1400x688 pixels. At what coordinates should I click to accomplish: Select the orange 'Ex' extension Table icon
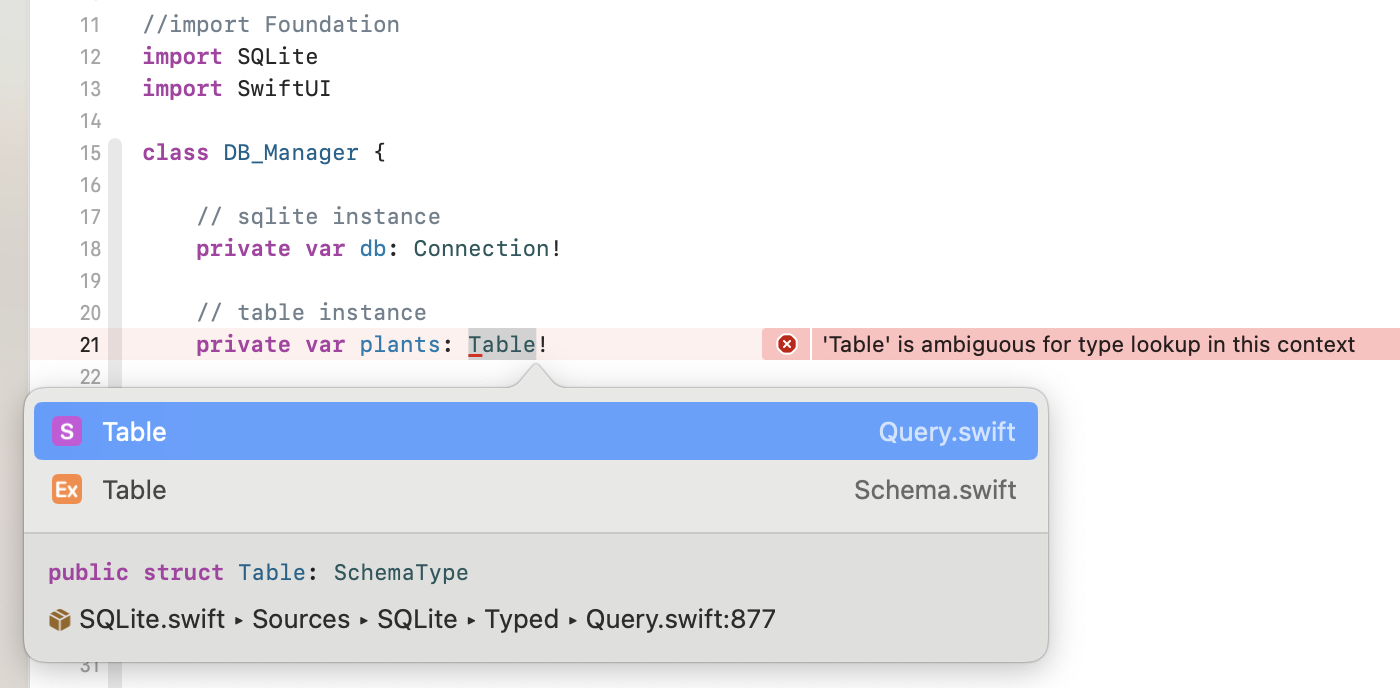[x=66, y=489]
